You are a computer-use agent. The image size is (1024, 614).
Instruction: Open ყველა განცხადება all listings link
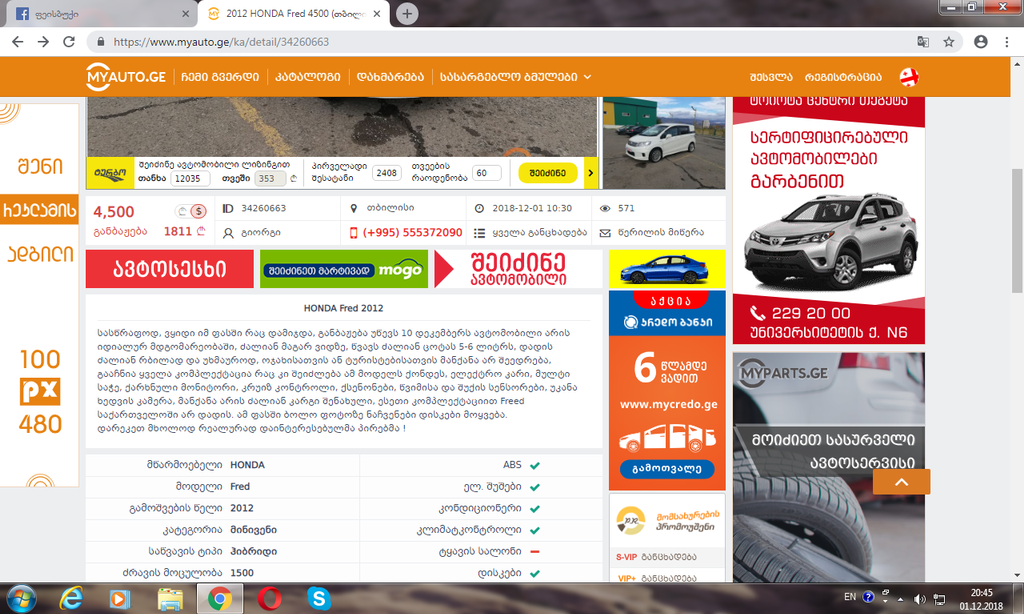[x=539, y=233]
